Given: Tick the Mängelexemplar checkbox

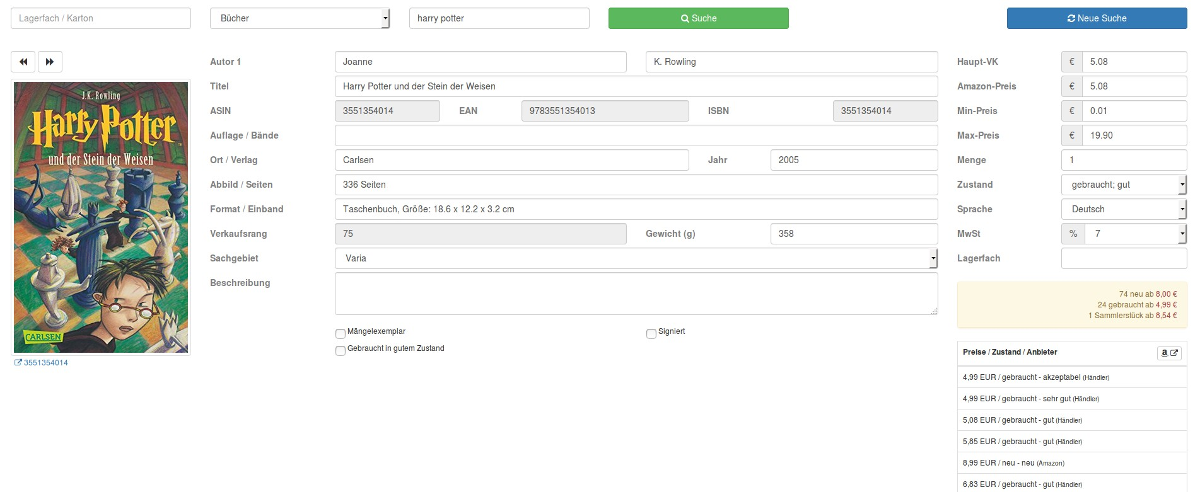Looking at the screenshot, I should coord(340,334).
